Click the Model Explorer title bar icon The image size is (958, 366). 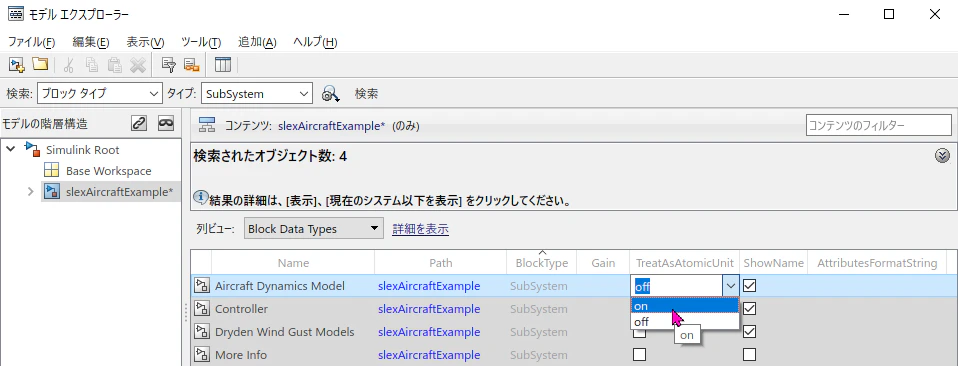[x=16, y=14]
